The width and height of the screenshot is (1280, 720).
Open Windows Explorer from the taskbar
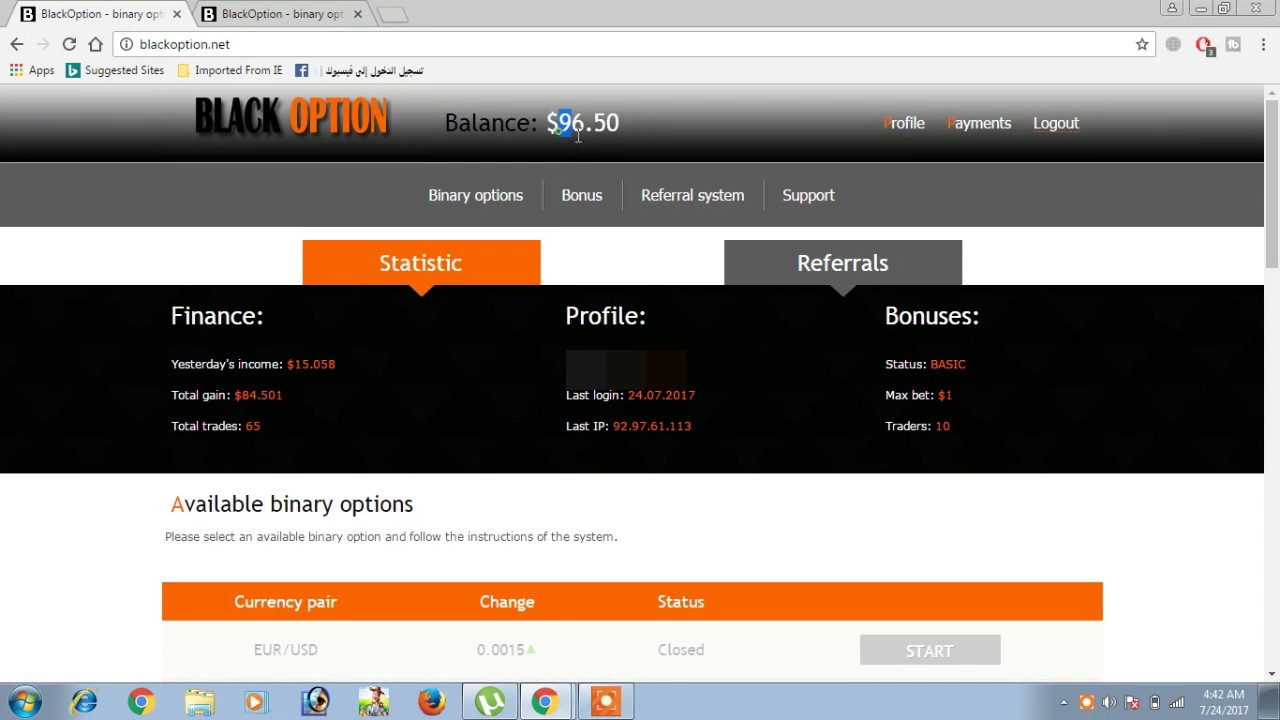coord(199,702)
